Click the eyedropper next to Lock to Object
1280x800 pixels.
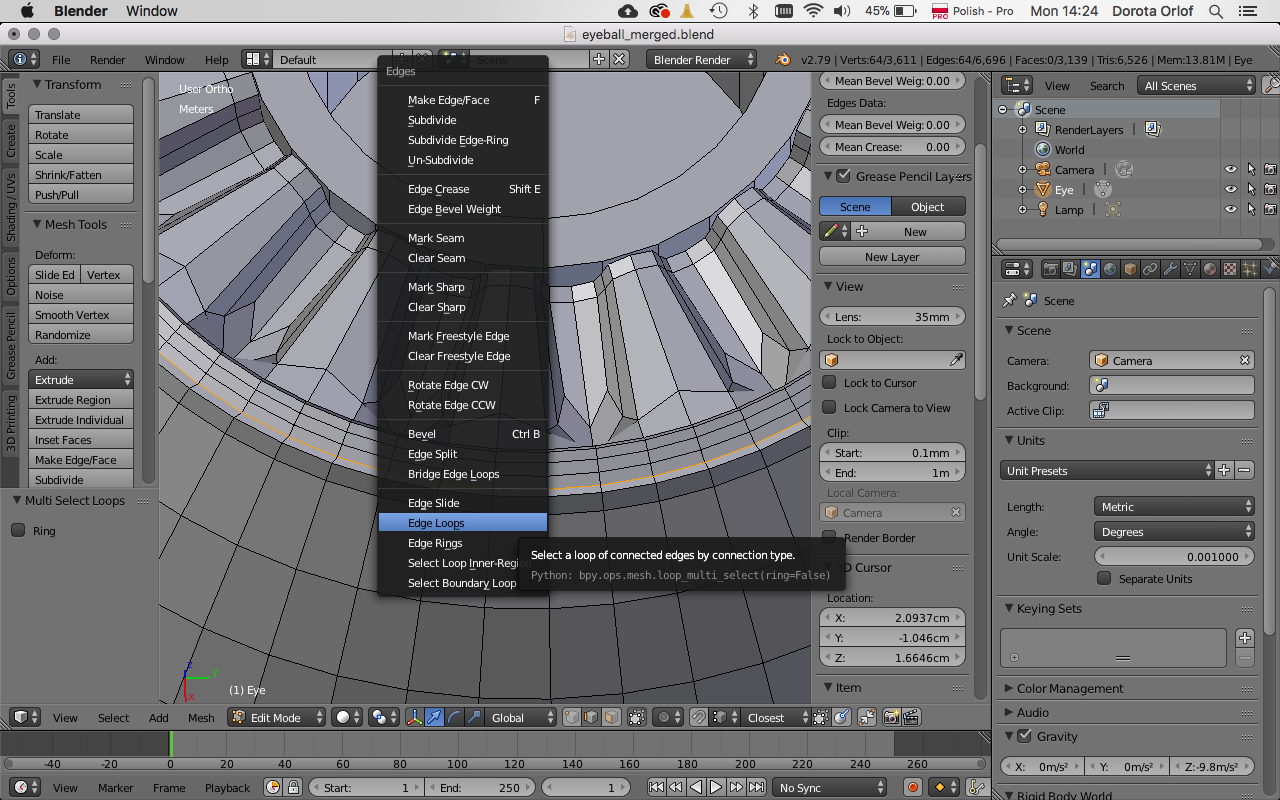tap(956, 360)
